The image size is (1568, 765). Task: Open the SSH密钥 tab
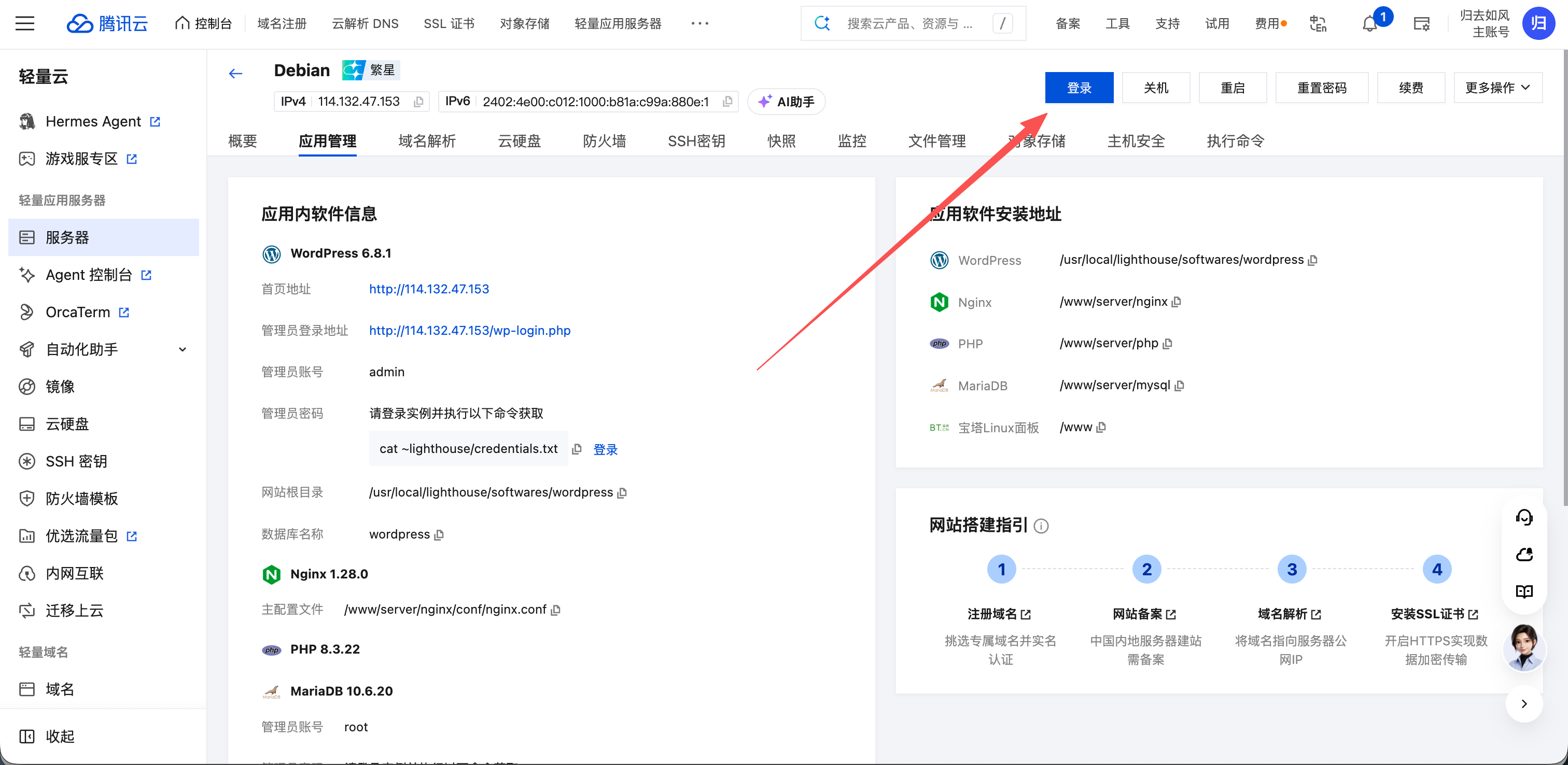click(x=697, y=141)
